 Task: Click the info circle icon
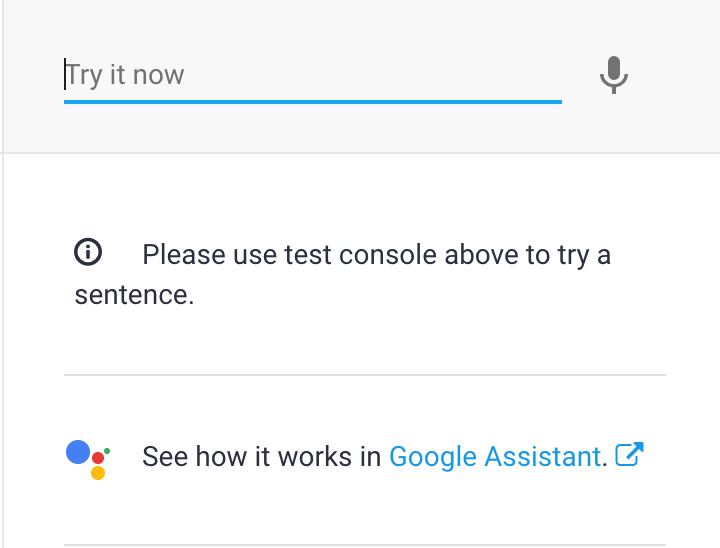(x=88, y=254)
